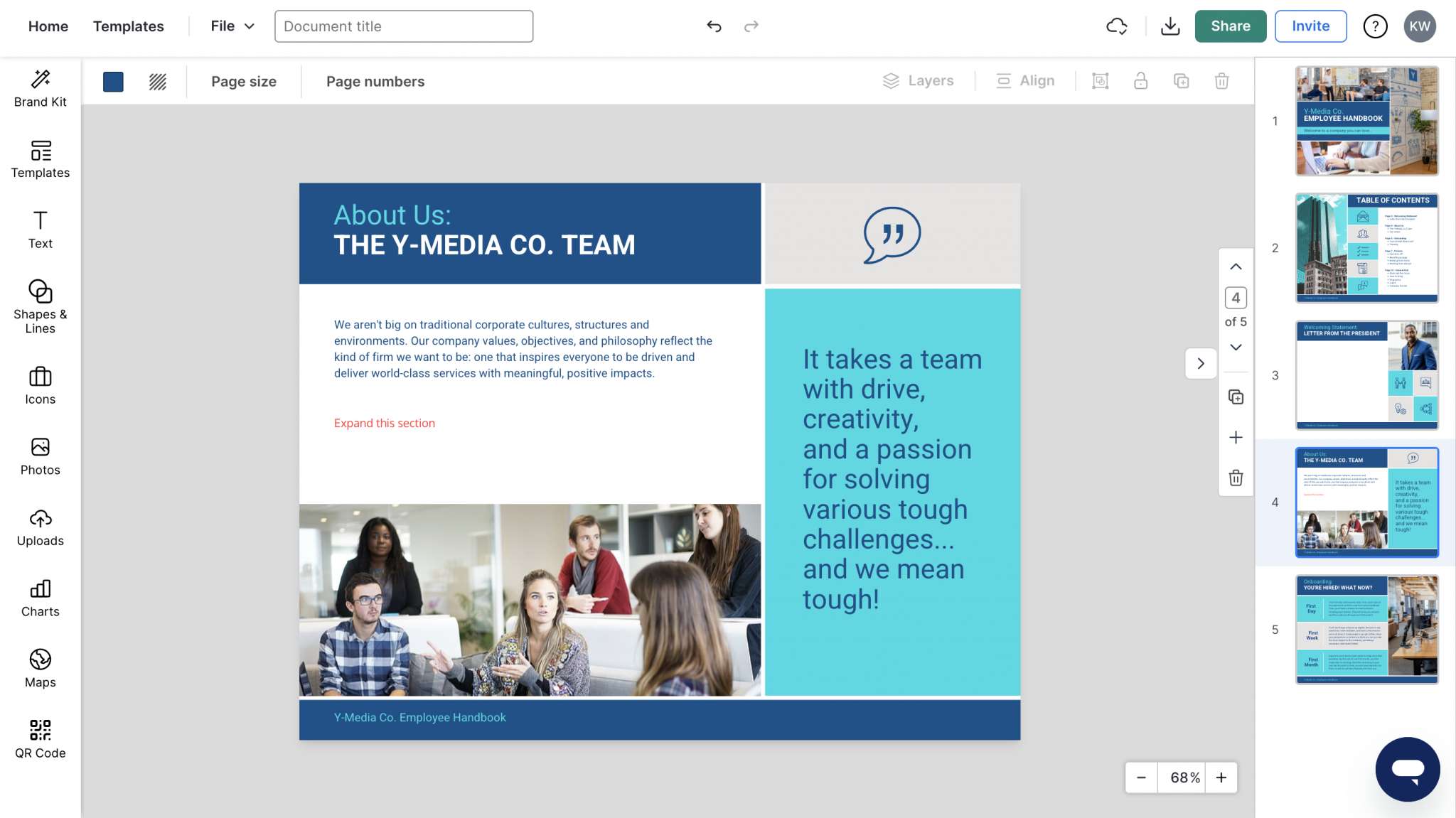Select page 2 thumbnail showing Table of Contents
The width and height of the screenshot is (1456, 818).
[1366, 248]
